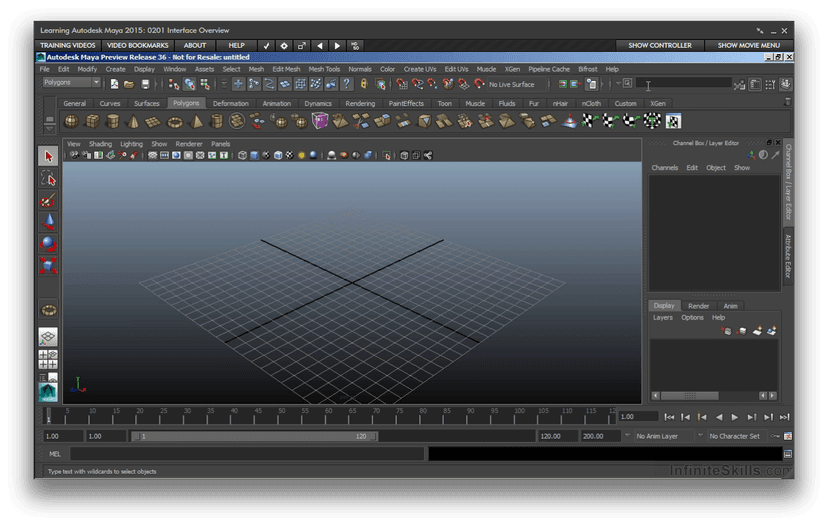Create a polygon pipe from the shelf
The height and width of the screenshot is (526, 828).
[217, 121]
